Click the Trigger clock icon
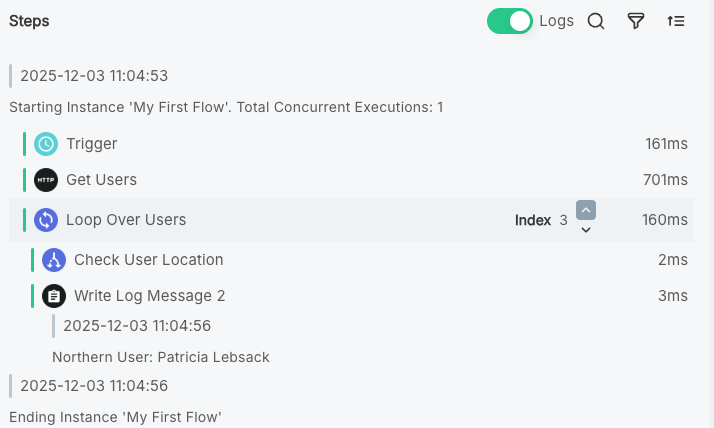Viewport: 714px width, 428px height. (x=46, y=144)
